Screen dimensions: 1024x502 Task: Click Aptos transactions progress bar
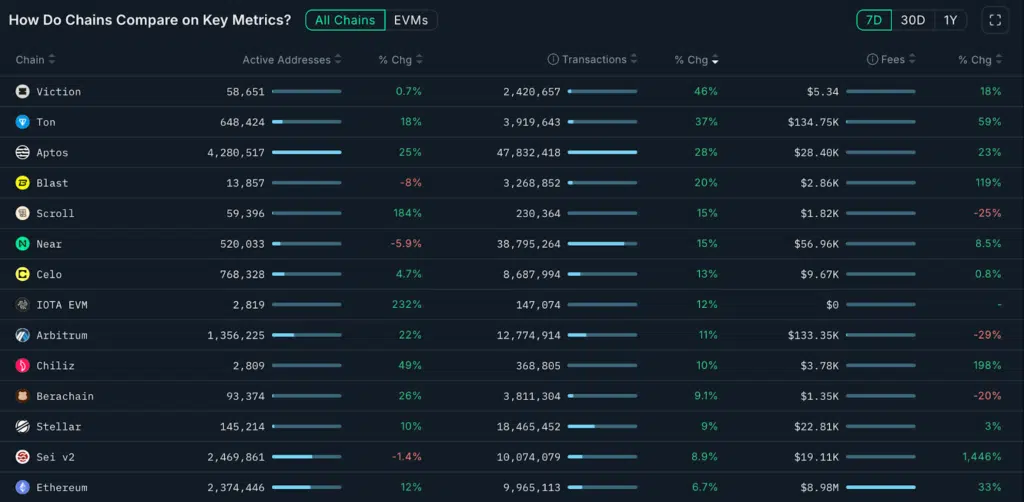coord(602,153)
